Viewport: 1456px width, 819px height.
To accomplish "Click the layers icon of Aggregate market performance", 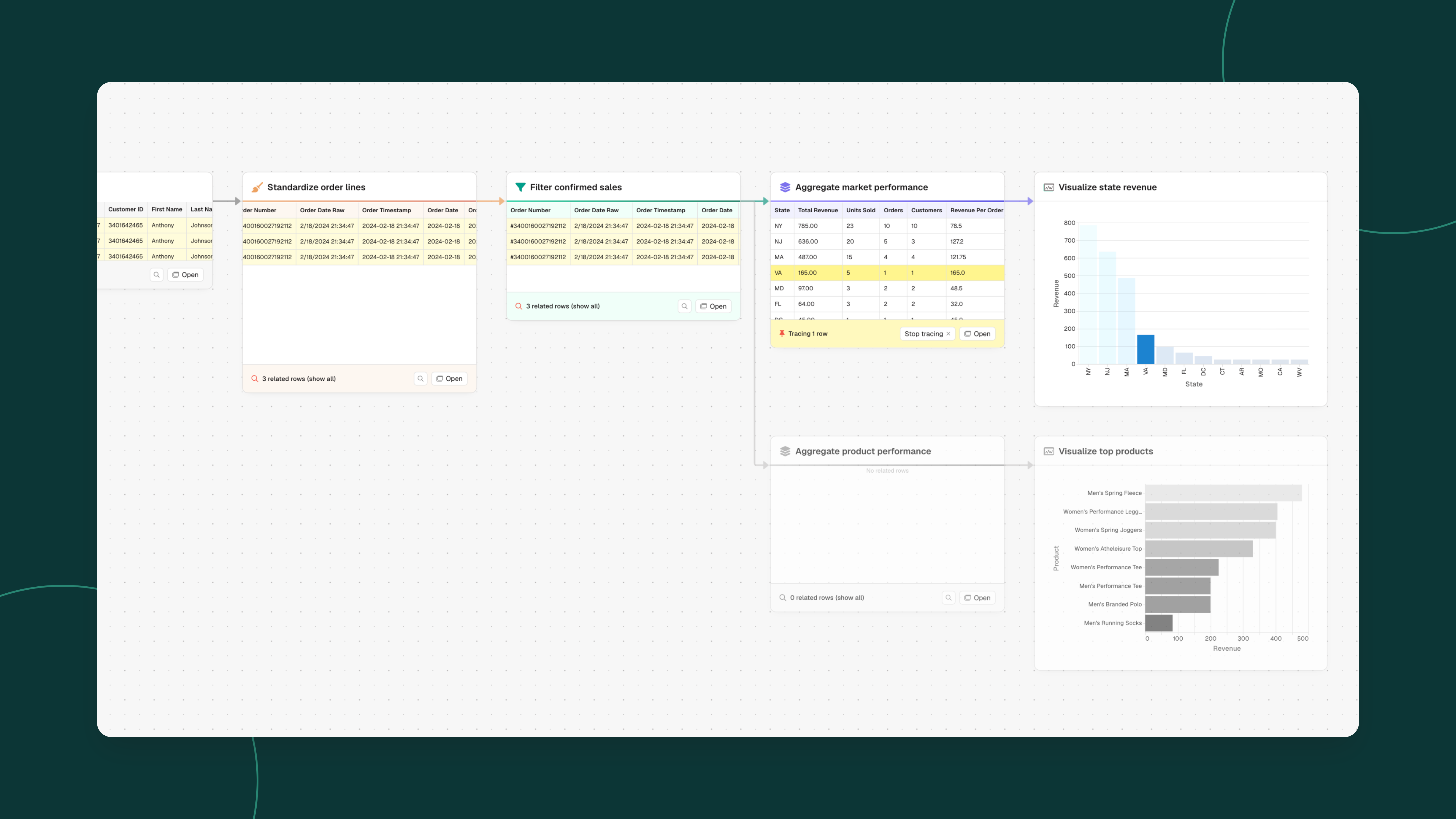I will point(785,187).
